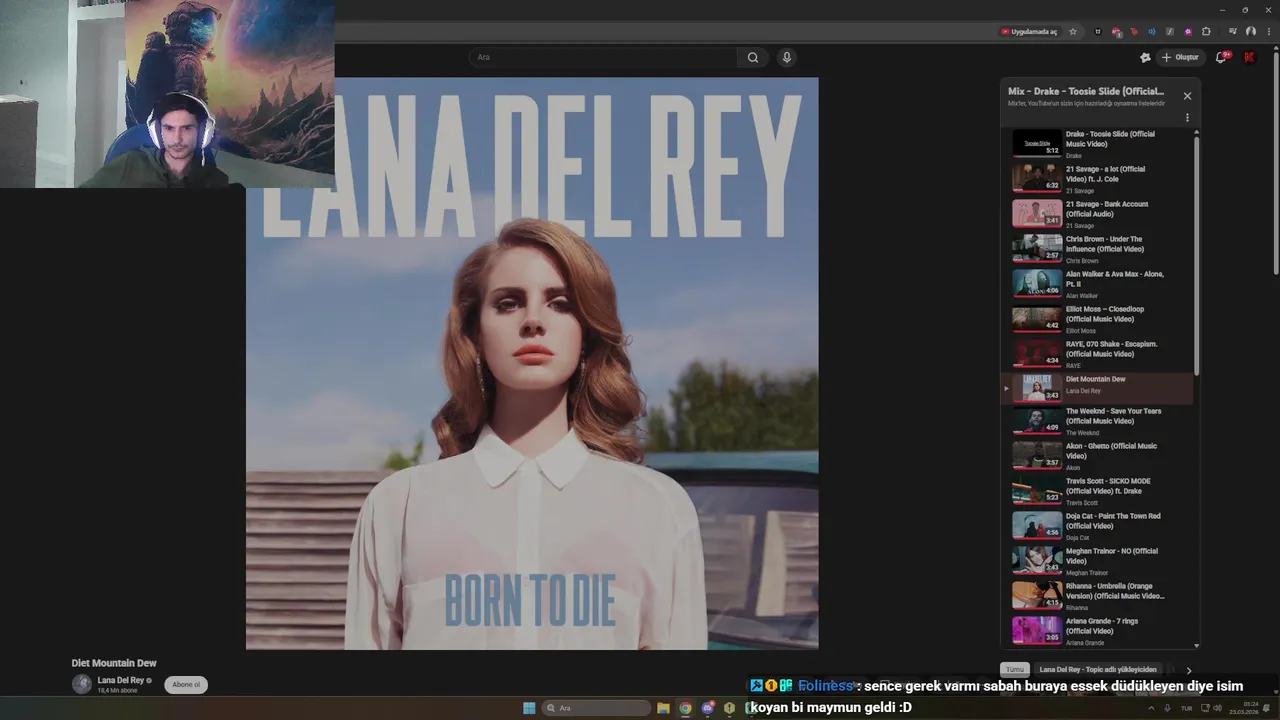Open Chrome from the taskbar

point(685,708)
